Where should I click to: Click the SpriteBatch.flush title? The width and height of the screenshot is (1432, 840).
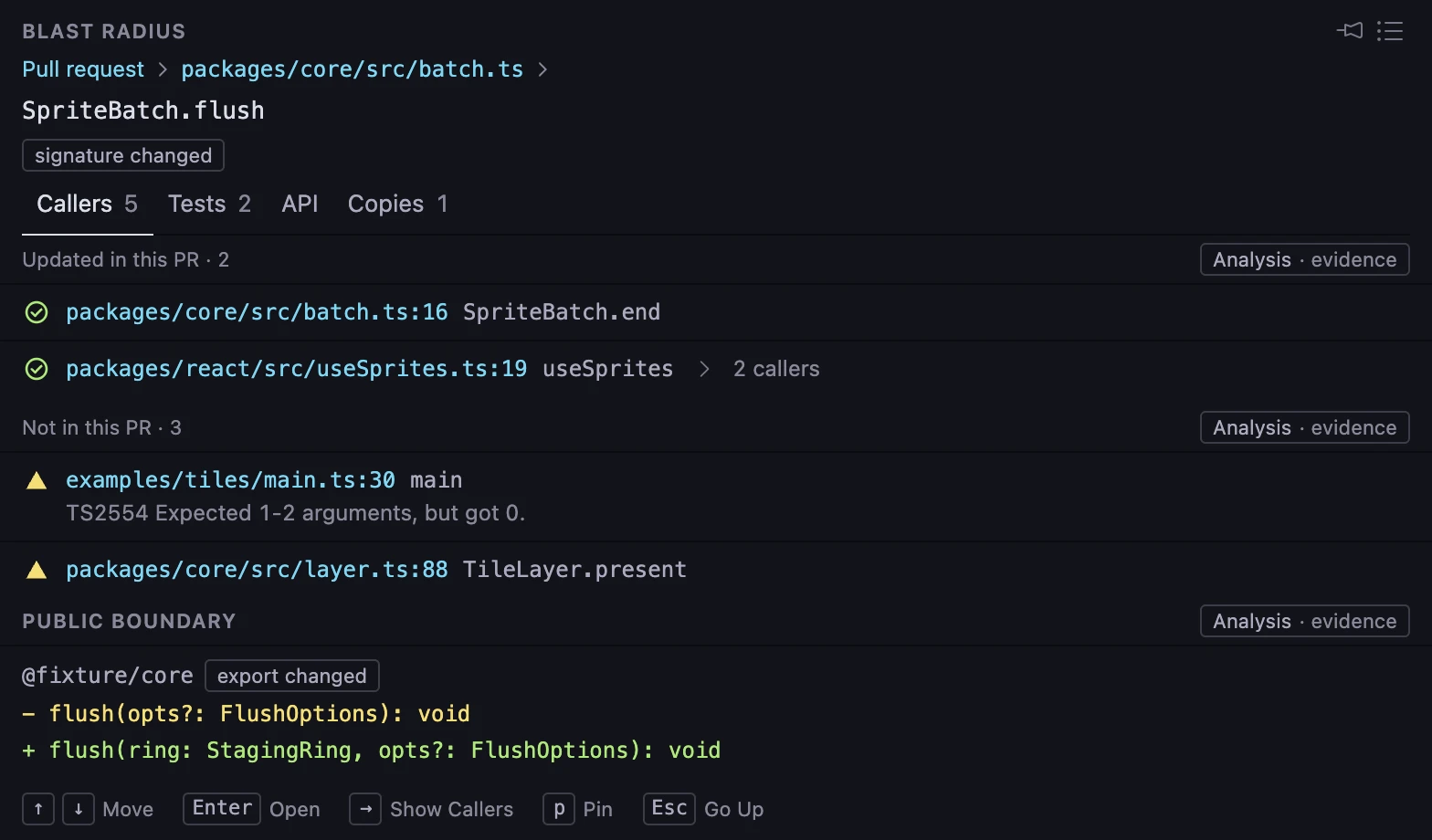point(143,110)
